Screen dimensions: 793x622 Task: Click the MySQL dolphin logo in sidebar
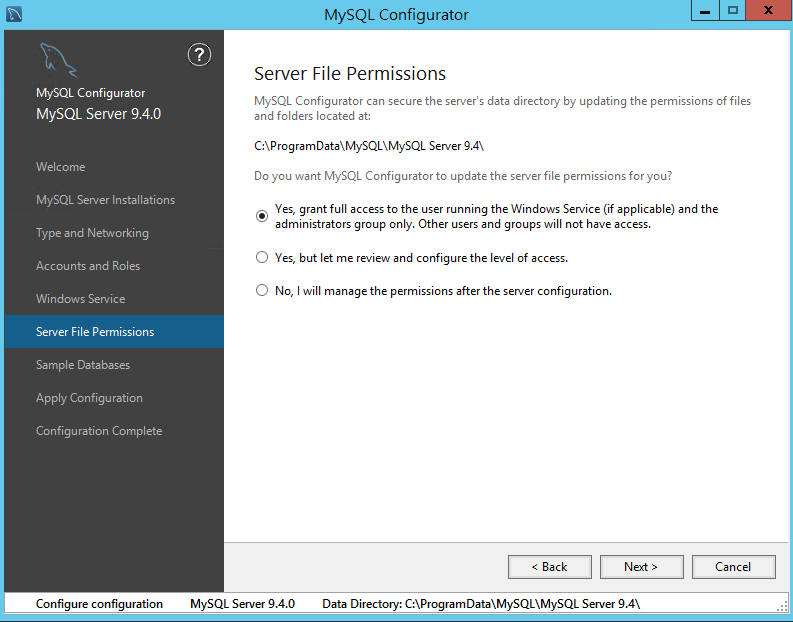pos(58,60)
